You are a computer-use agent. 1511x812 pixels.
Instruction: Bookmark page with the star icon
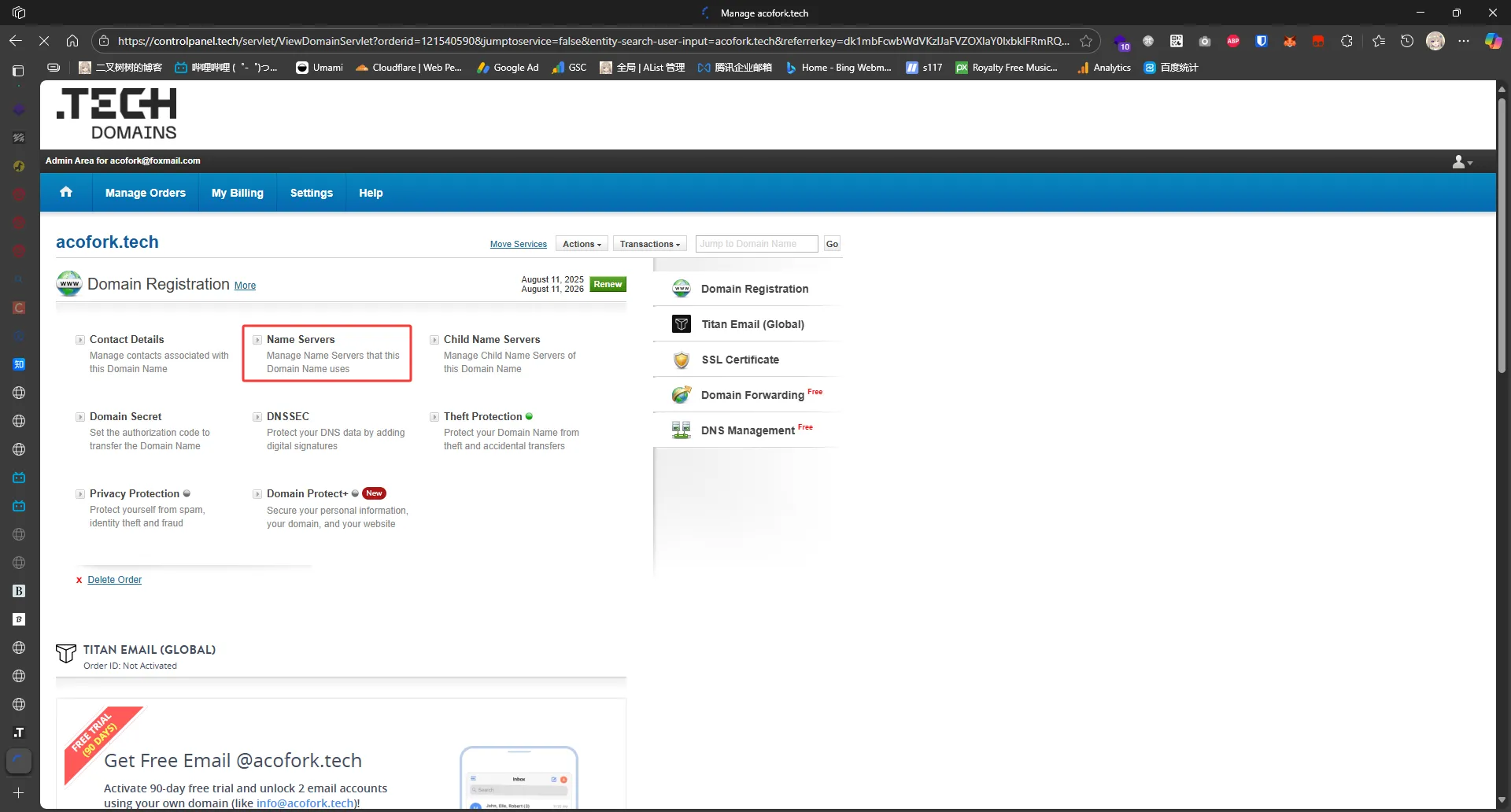click(x=1086, y=41)
